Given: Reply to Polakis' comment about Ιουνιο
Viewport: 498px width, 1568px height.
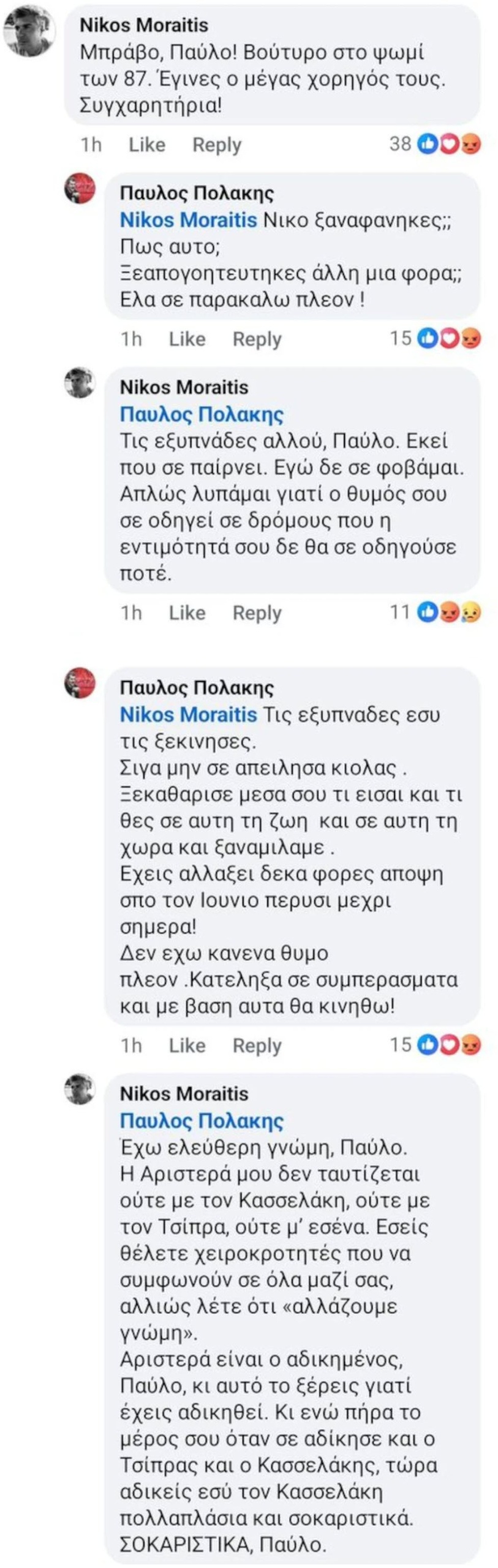Looking at the screenshot, I should [x=257, y=1044].
